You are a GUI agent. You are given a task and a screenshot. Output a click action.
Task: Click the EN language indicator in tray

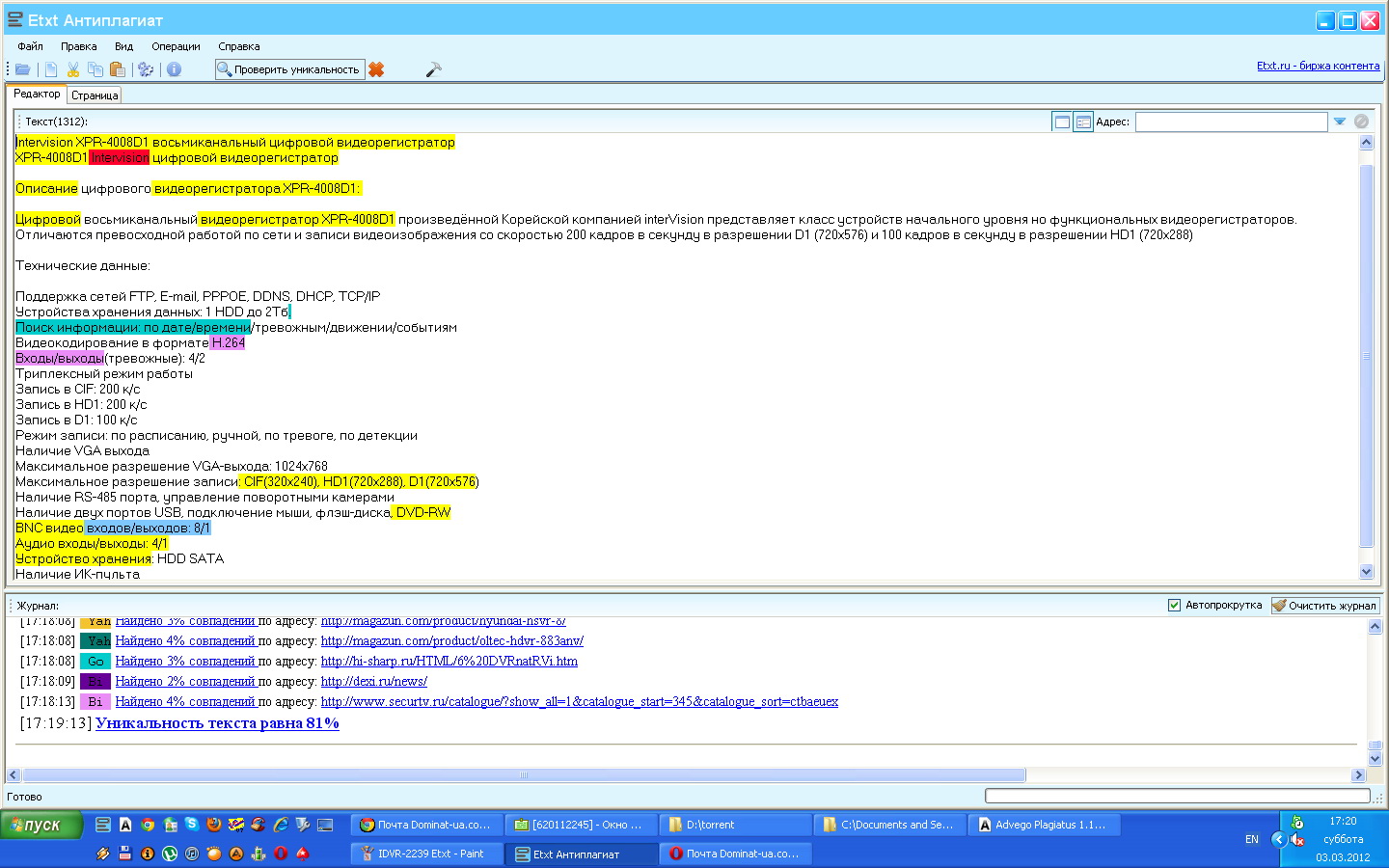[x=1252, y=839]
